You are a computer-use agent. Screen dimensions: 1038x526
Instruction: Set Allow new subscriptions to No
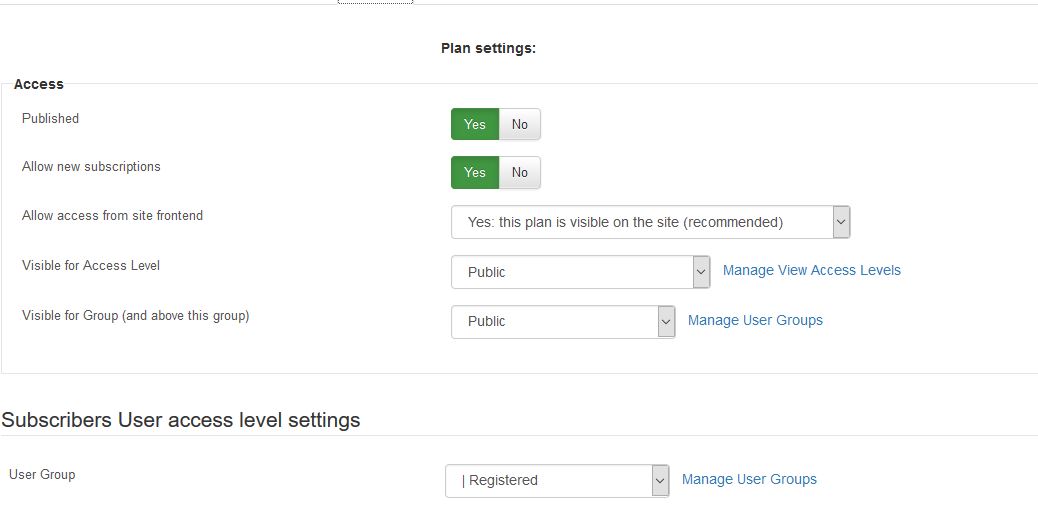520,173
